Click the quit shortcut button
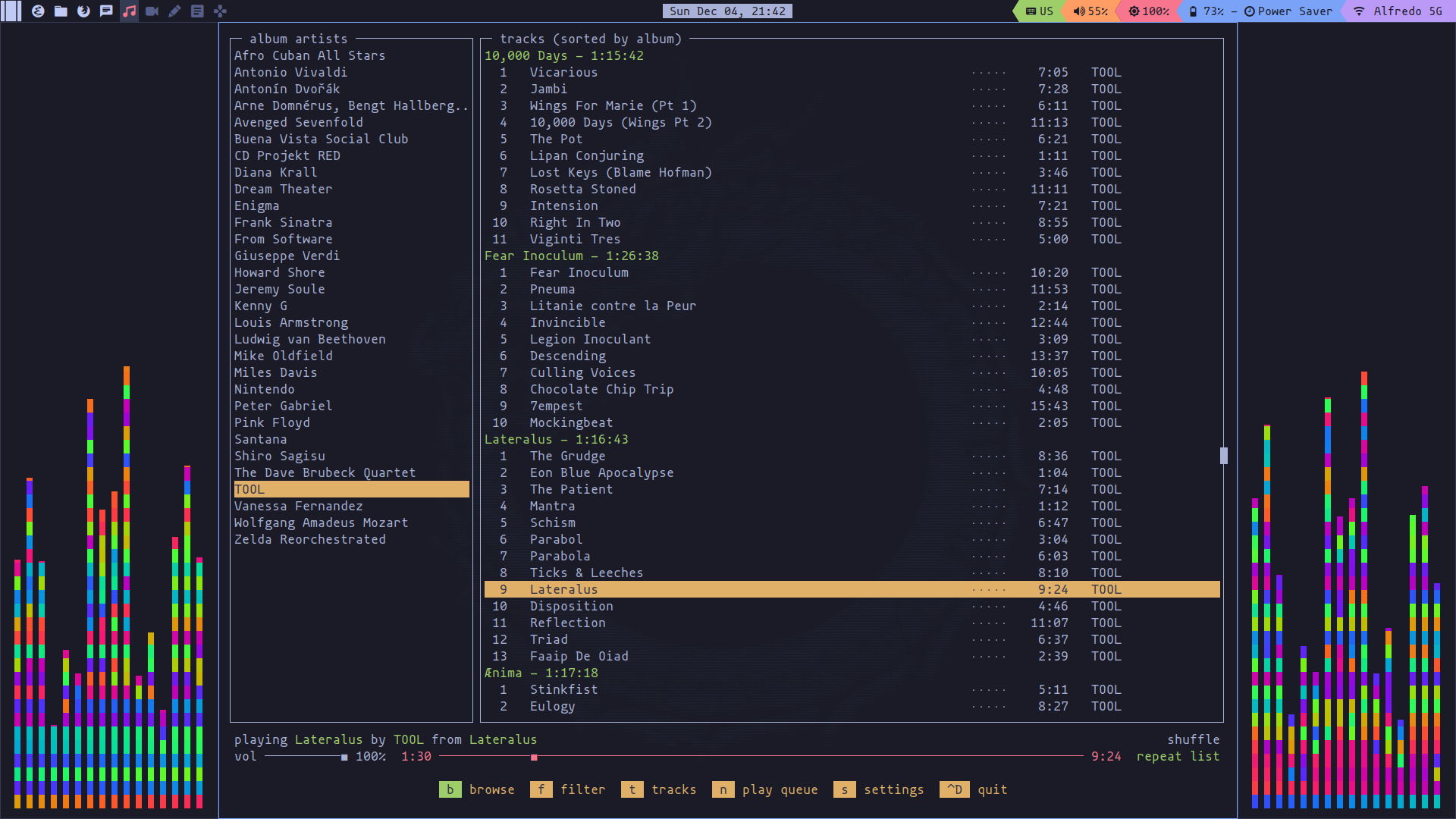Screen dimensions: 1456x819 tap(974, 789)
